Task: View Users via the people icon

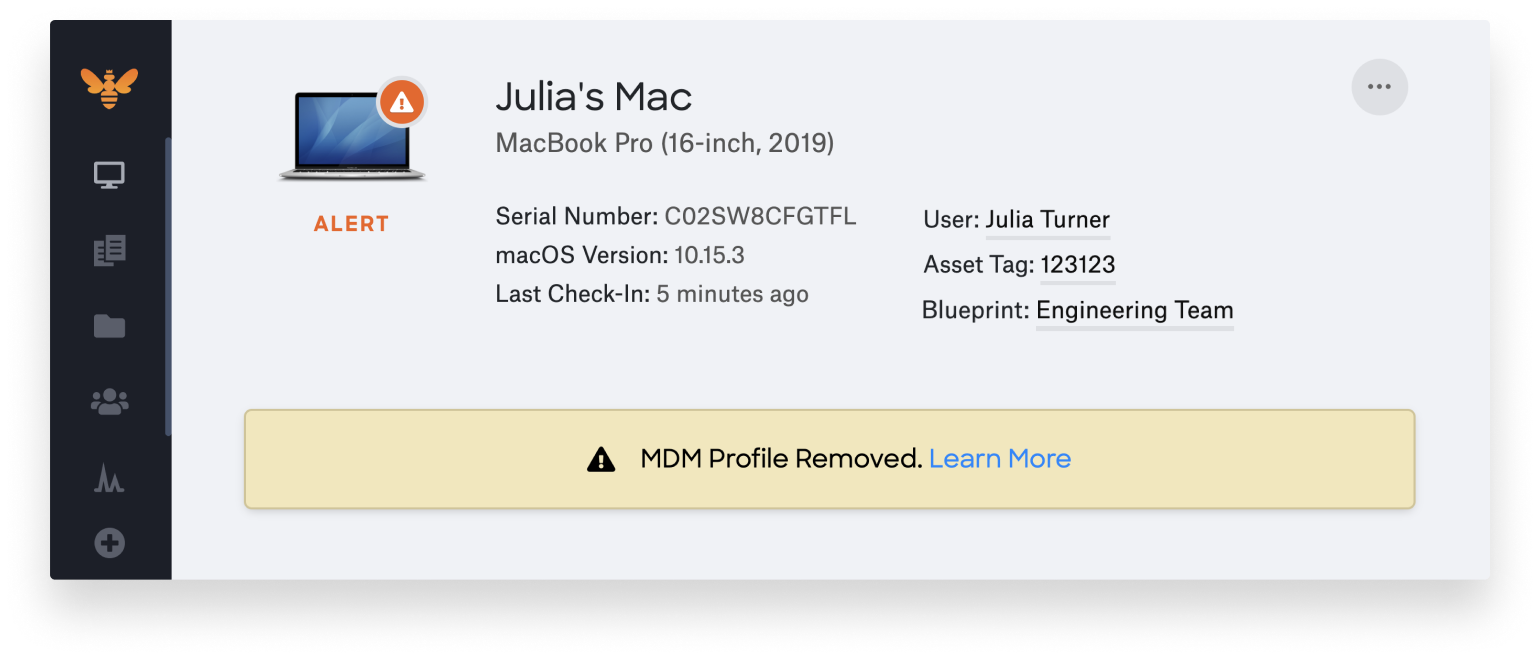Action: [x=110, y=401]
